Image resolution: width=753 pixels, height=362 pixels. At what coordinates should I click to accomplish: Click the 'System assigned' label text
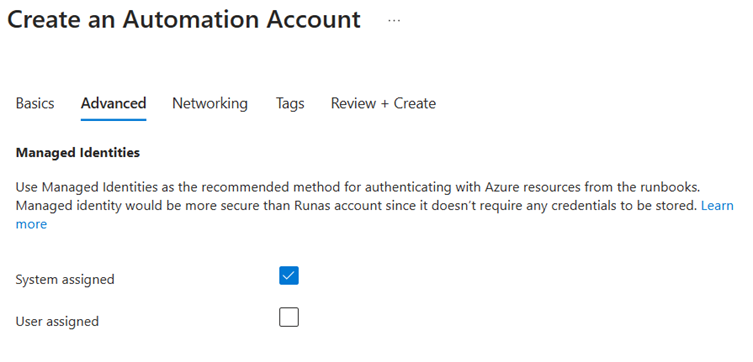(65, 279)
